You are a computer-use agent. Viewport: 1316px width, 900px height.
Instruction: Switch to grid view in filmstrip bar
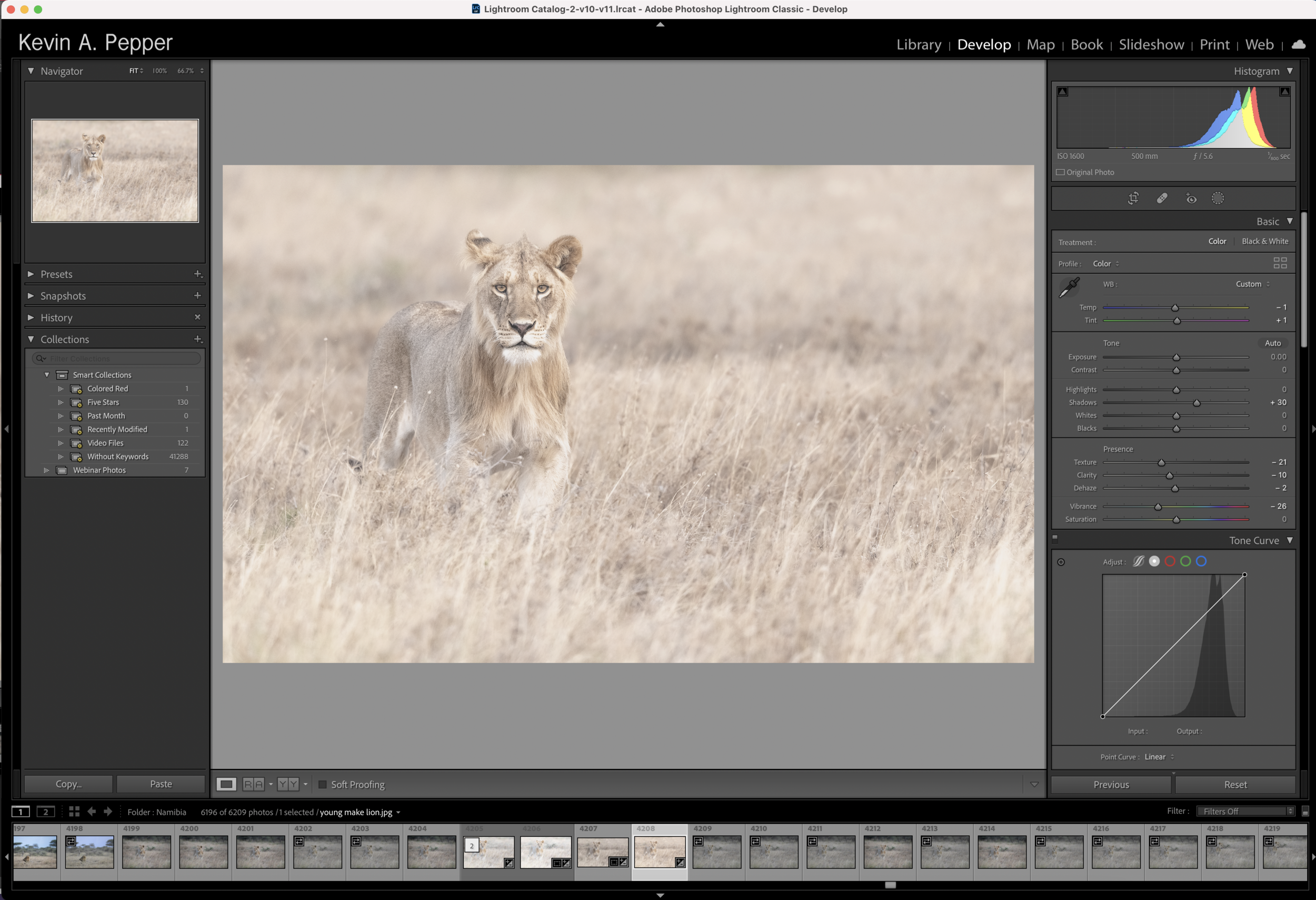(x=74, y=812)
